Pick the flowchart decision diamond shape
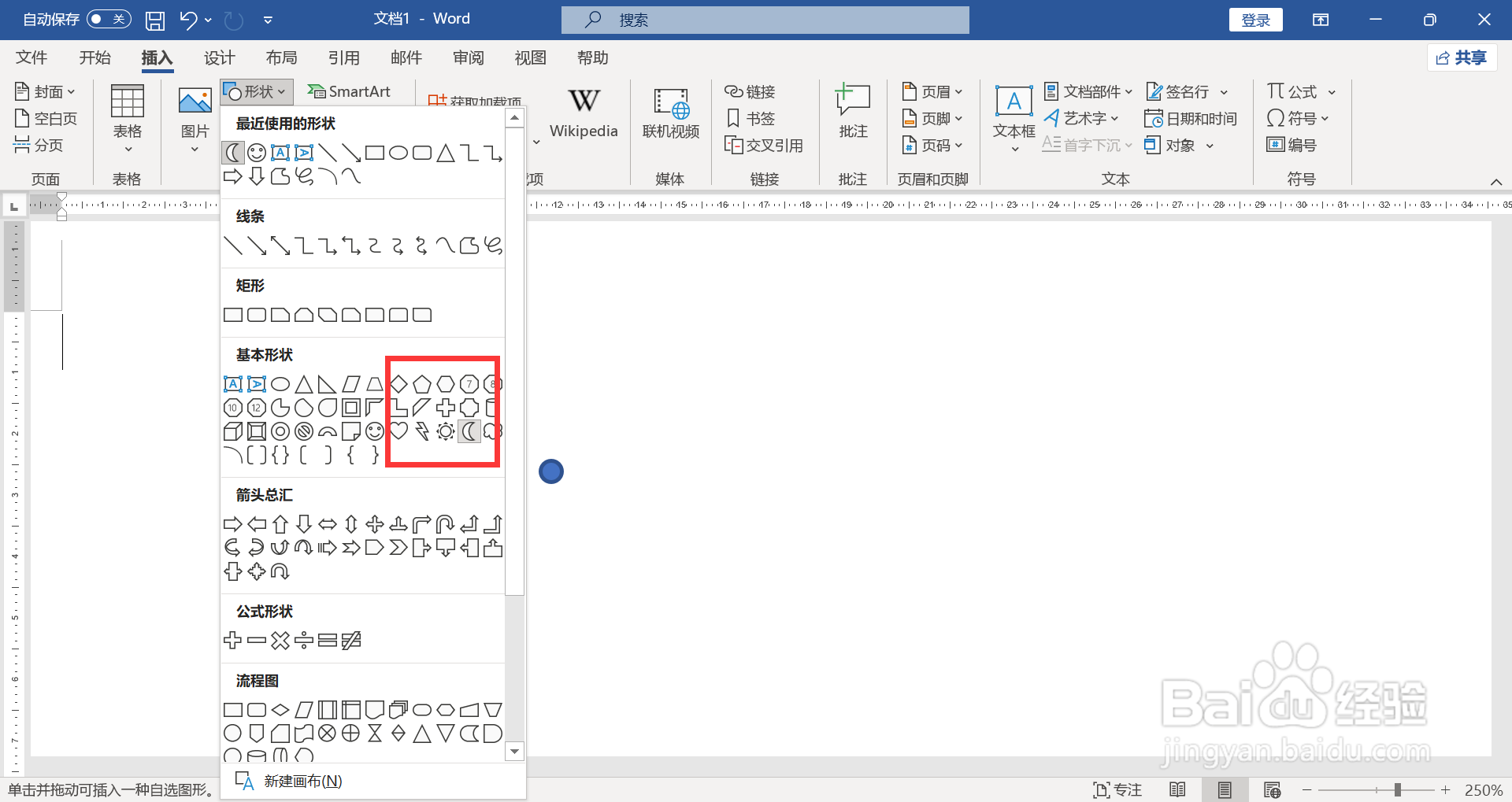The width and height of the screenshot is (1512, 802). 280,710
